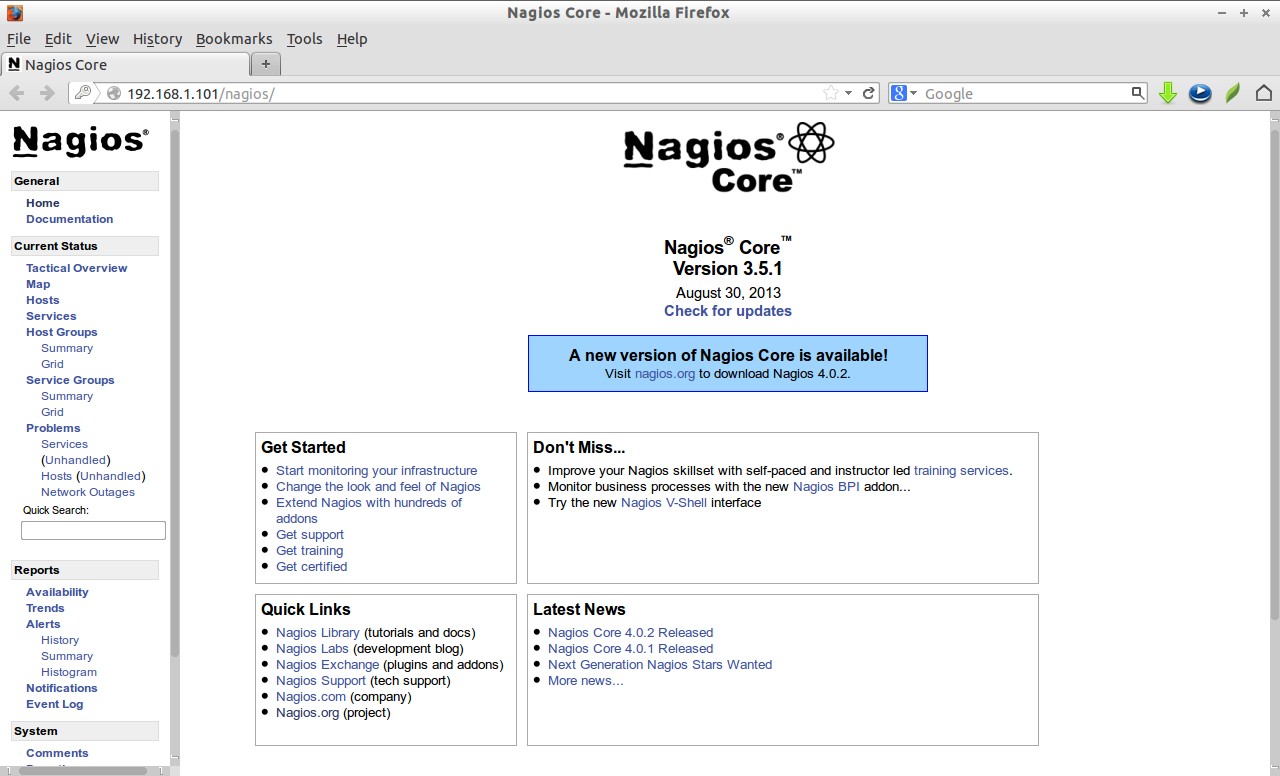Click Check for updates link
The width and height of the screenshot is (1280, 776).
[728, 311]
